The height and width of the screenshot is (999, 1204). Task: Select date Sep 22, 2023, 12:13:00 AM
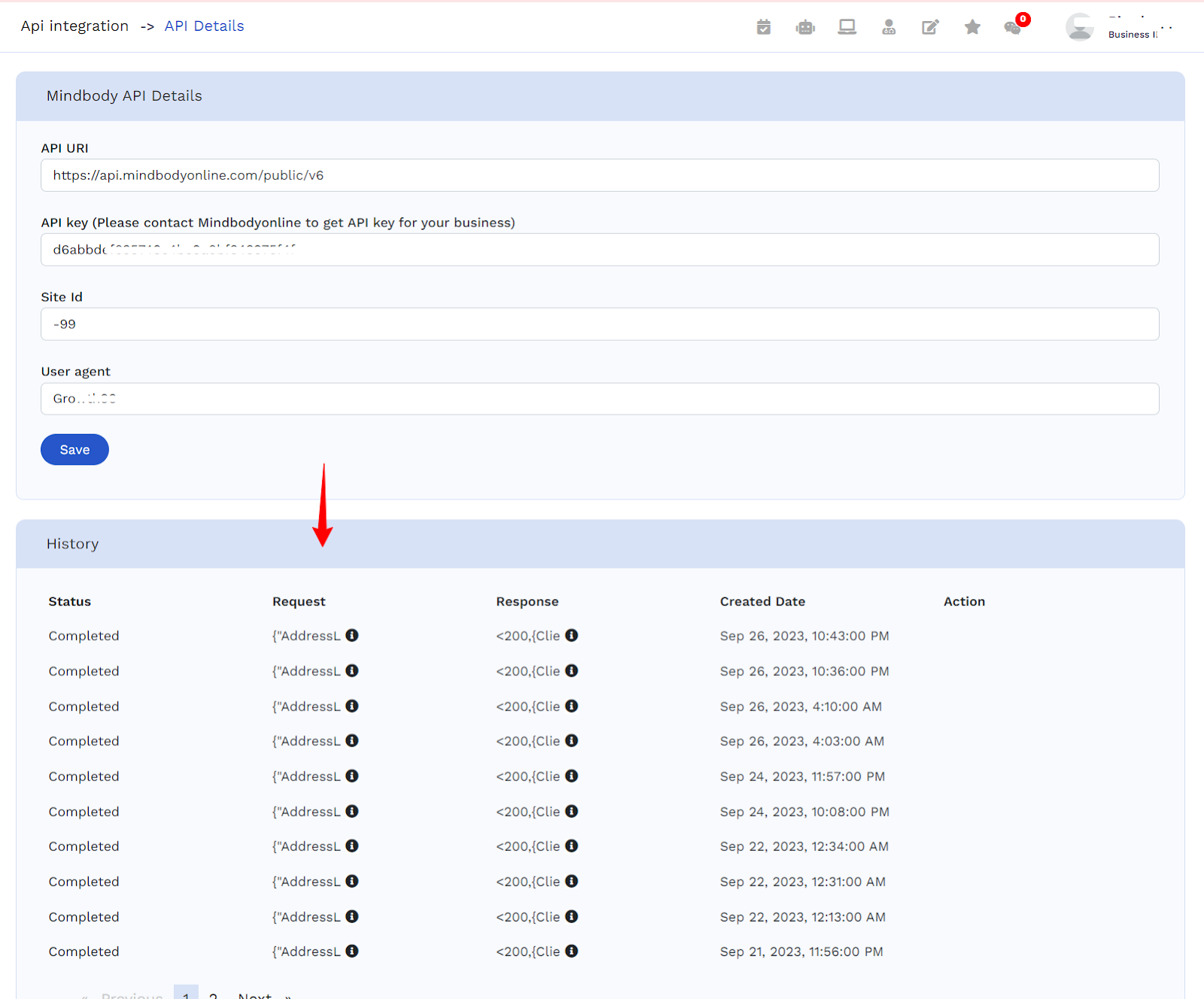803,918
